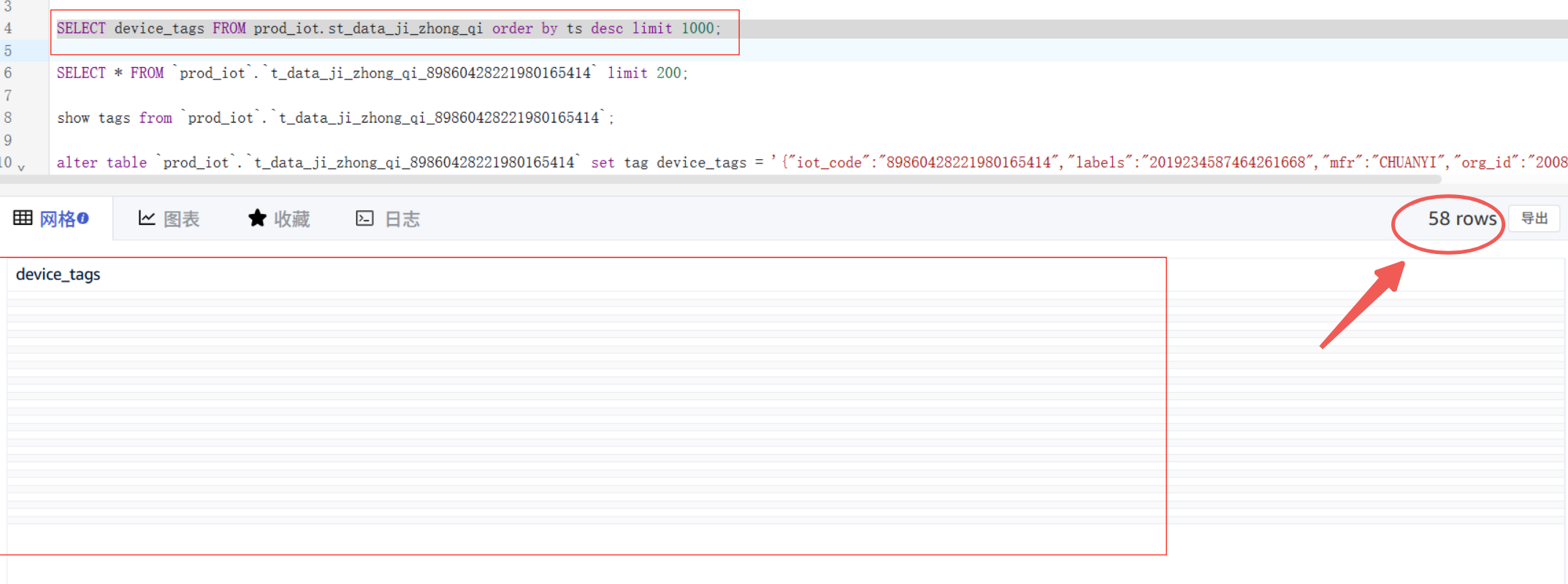The width and height of the screenshot is (1568, 584).
Task: Click the device_tags column header
Action: 58,274
